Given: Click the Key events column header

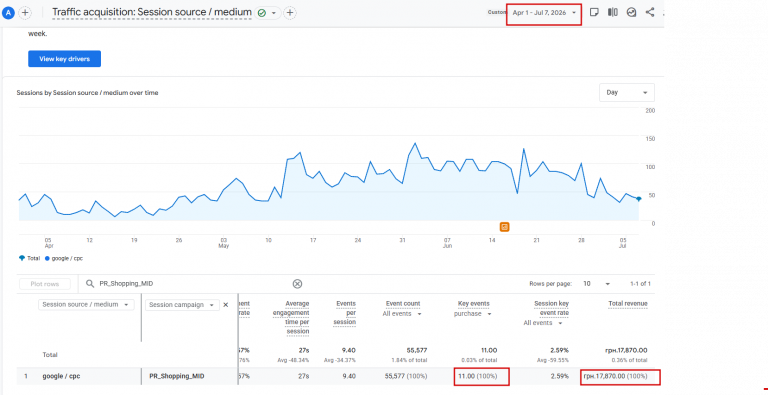Looking at the screenshot, I should coord(474,304).
